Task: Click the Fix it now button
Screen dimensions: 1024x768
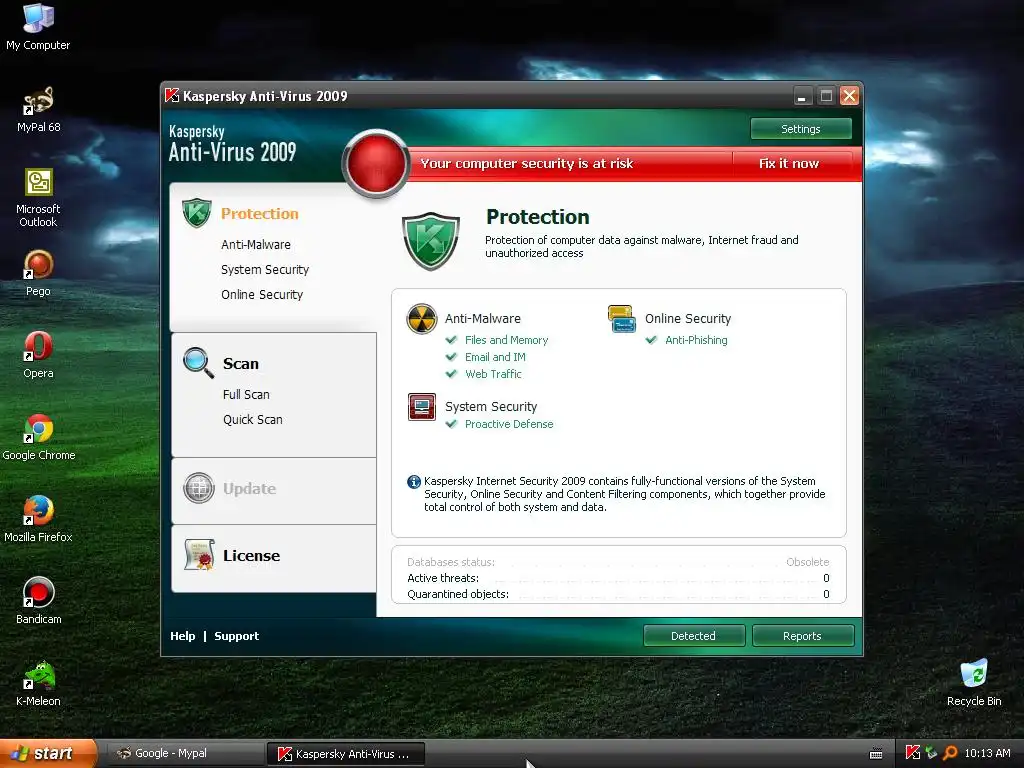Action: coord(789,164)
